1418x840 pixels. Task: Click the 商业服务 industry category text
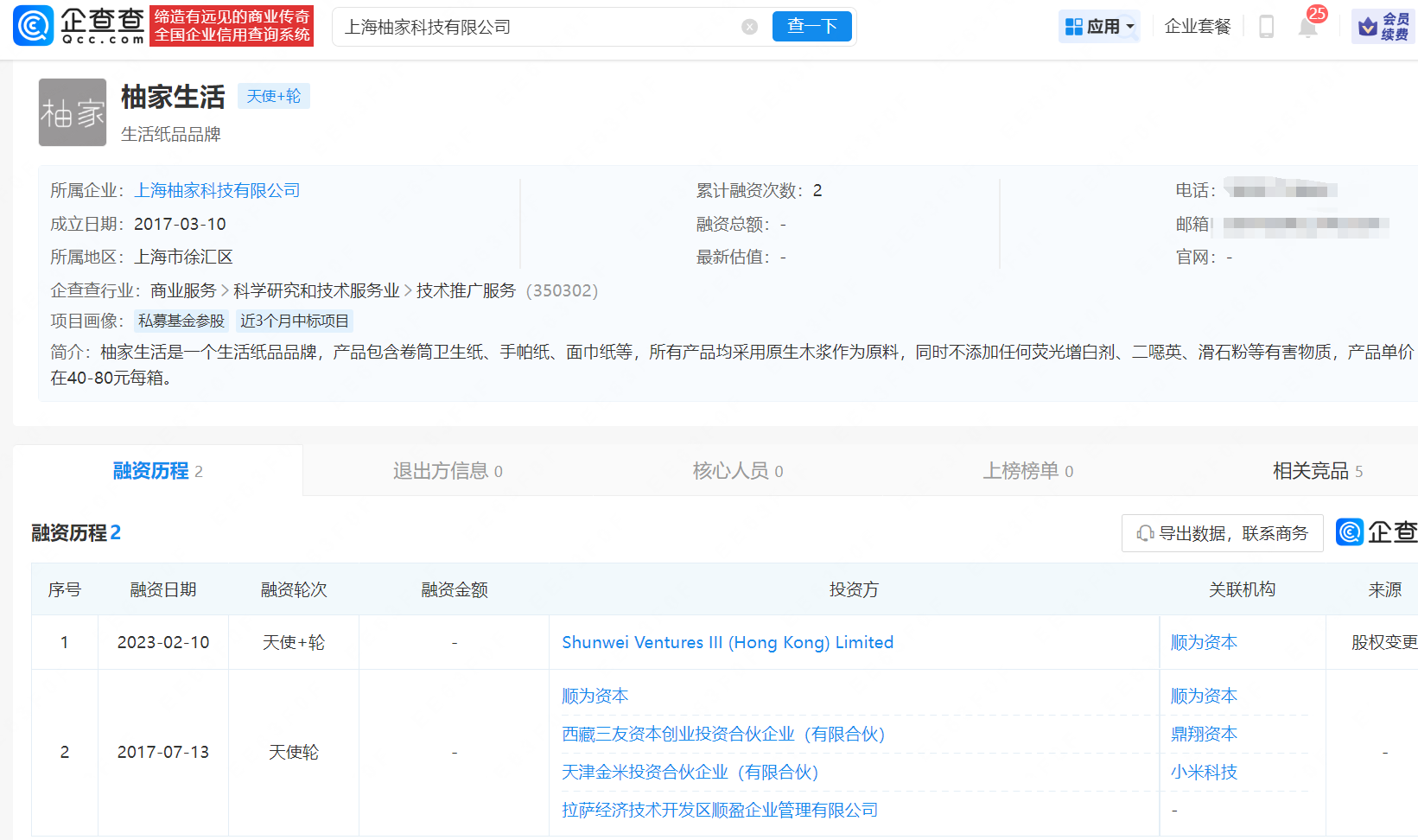[x=183, y=290]
